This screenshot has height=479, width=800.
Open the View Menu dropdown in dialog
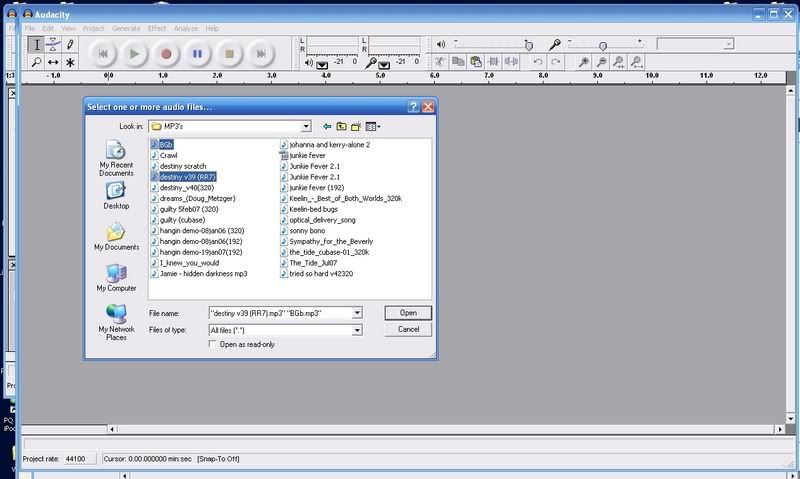pos(373,127)
